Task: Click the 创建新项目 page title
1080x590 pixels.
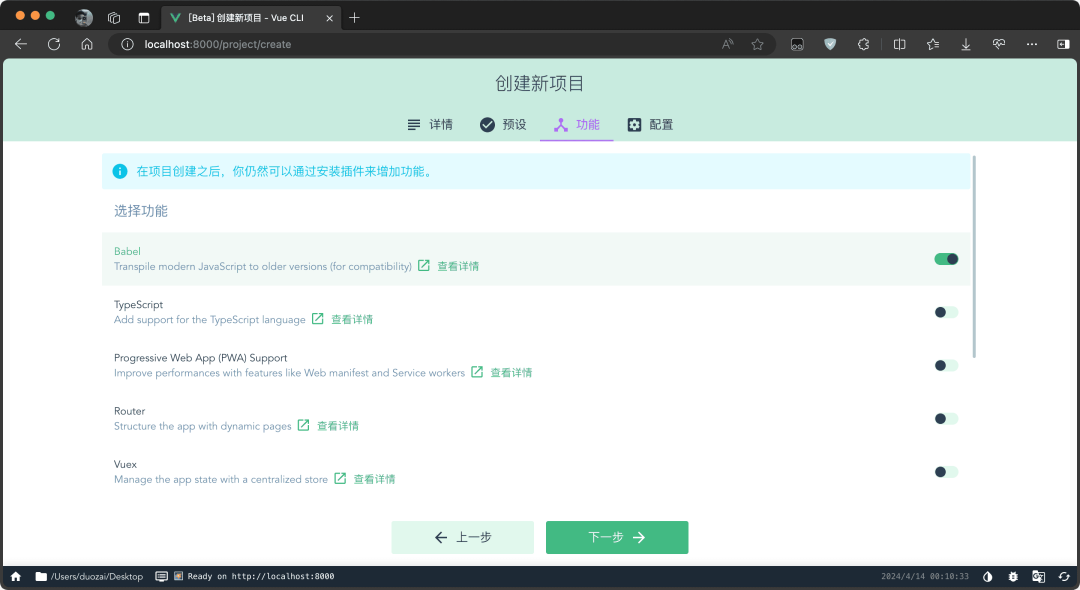Action: (x=539, y=84)
